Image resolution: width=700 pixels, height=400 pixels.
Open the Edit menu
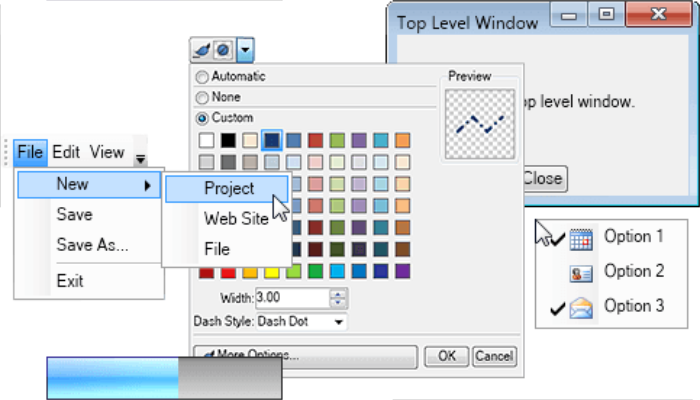66,152
